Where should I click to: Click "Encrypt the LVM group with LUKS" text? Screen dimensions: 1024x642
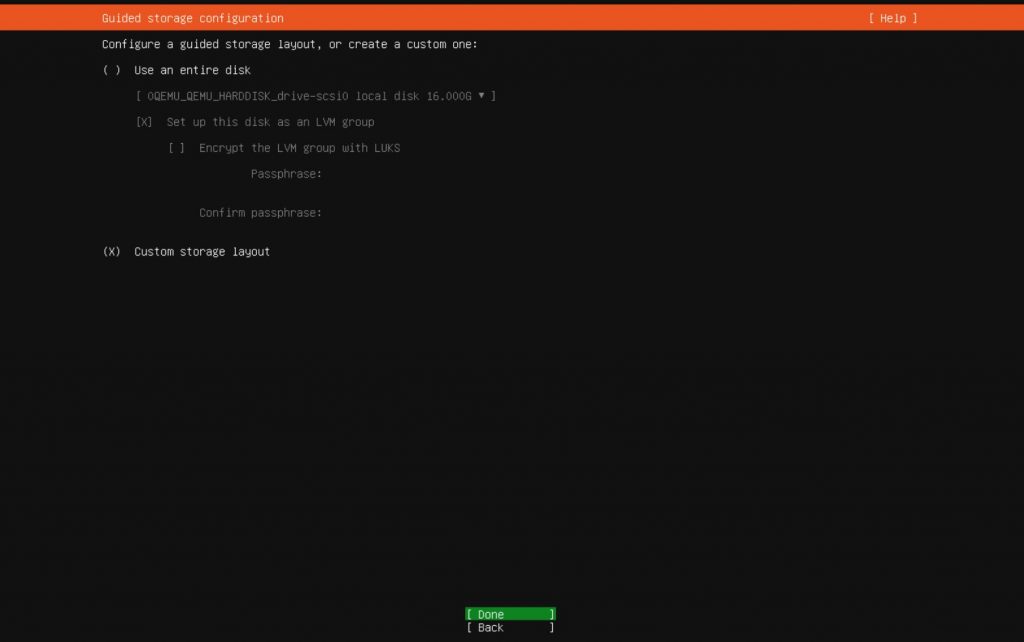coord(300,148)
